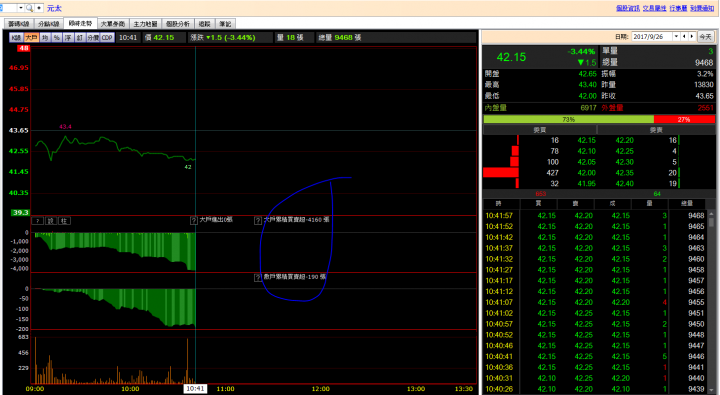Click the 最高 43.40 value
Screen dimensions: 720x395
[x=587, y=85]
